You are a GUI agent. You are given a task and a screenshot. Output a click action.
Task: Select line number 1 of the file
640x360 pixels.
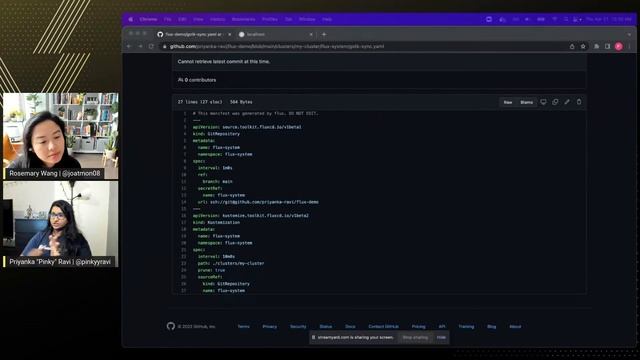(x=184, y=113)
